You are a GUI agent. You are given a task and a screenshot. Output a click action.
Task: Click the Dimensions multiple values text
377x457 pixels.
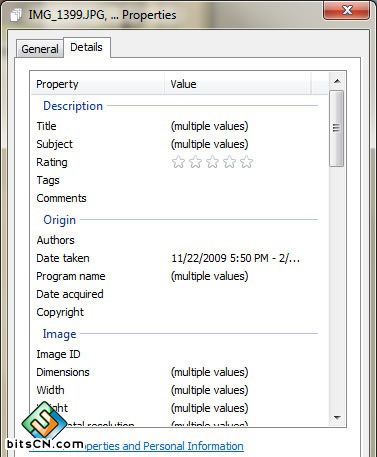pyautogui.click(x=210, y=372)
